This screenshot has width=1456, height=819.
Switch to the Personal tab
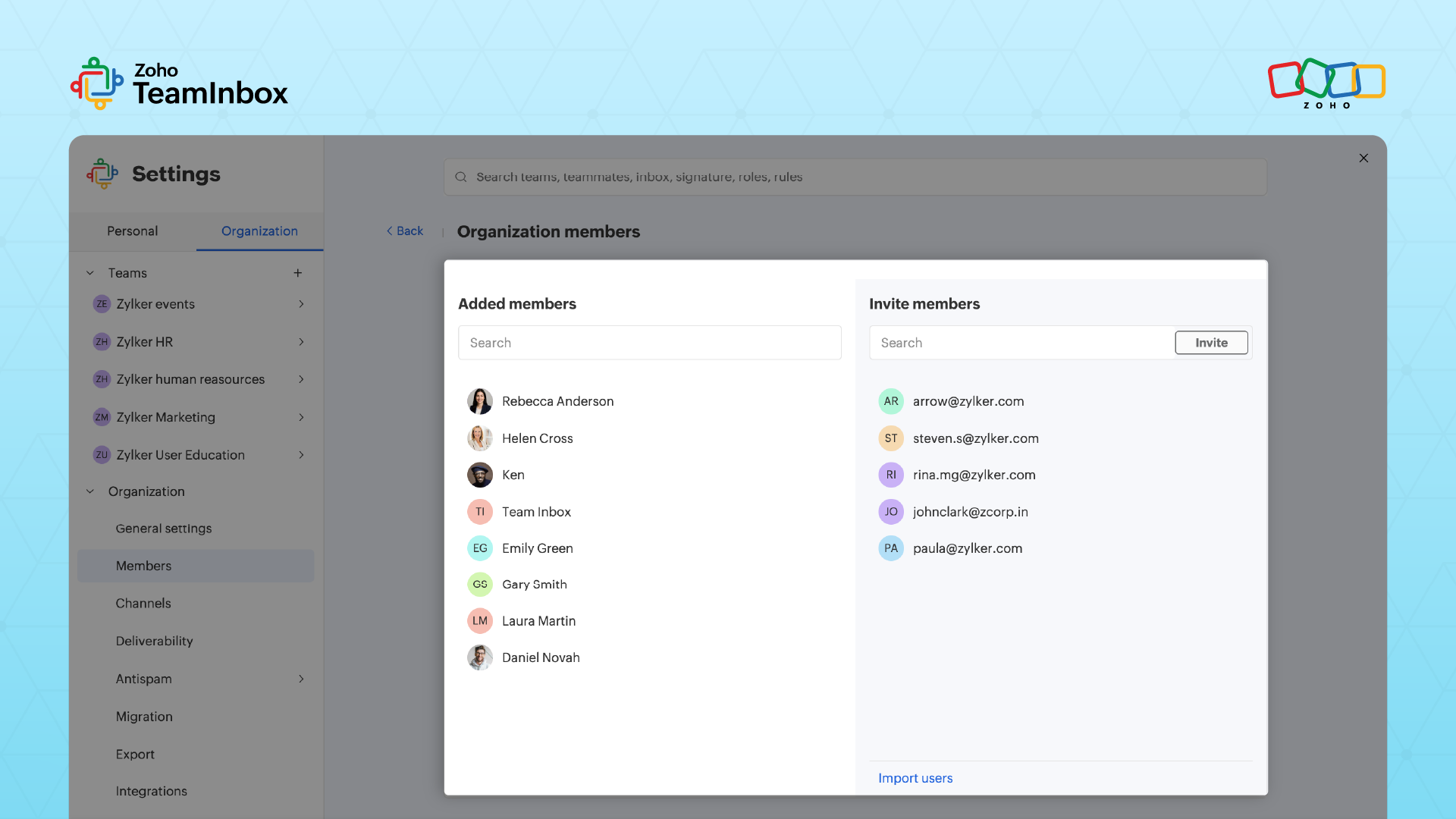(132, 231)
